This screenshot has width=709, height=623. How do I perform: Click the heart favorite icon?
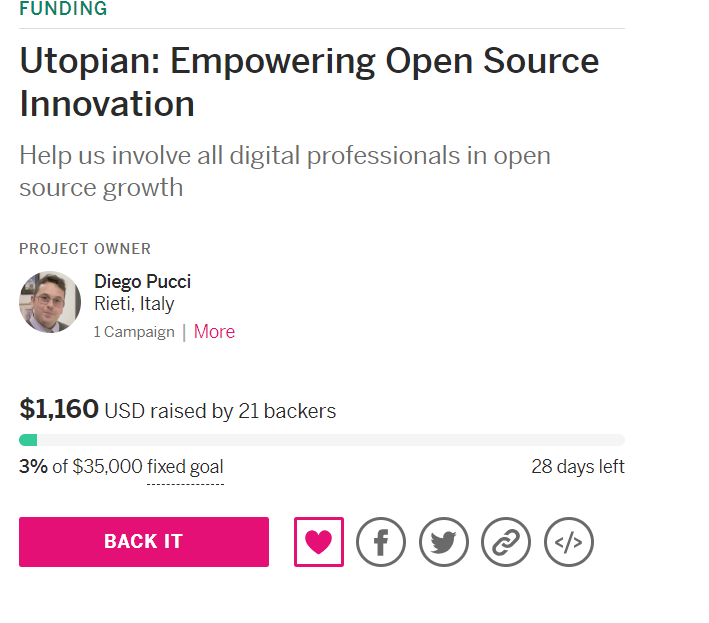point(319,542)
